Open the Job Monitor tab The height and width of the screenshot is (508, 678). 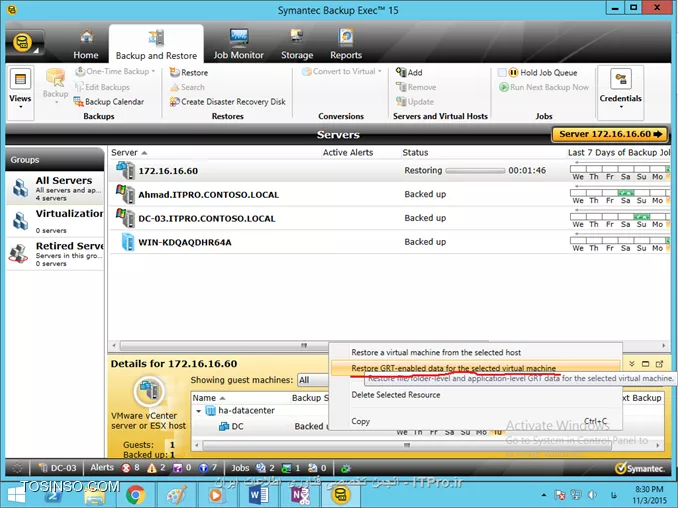coord(238,45)
